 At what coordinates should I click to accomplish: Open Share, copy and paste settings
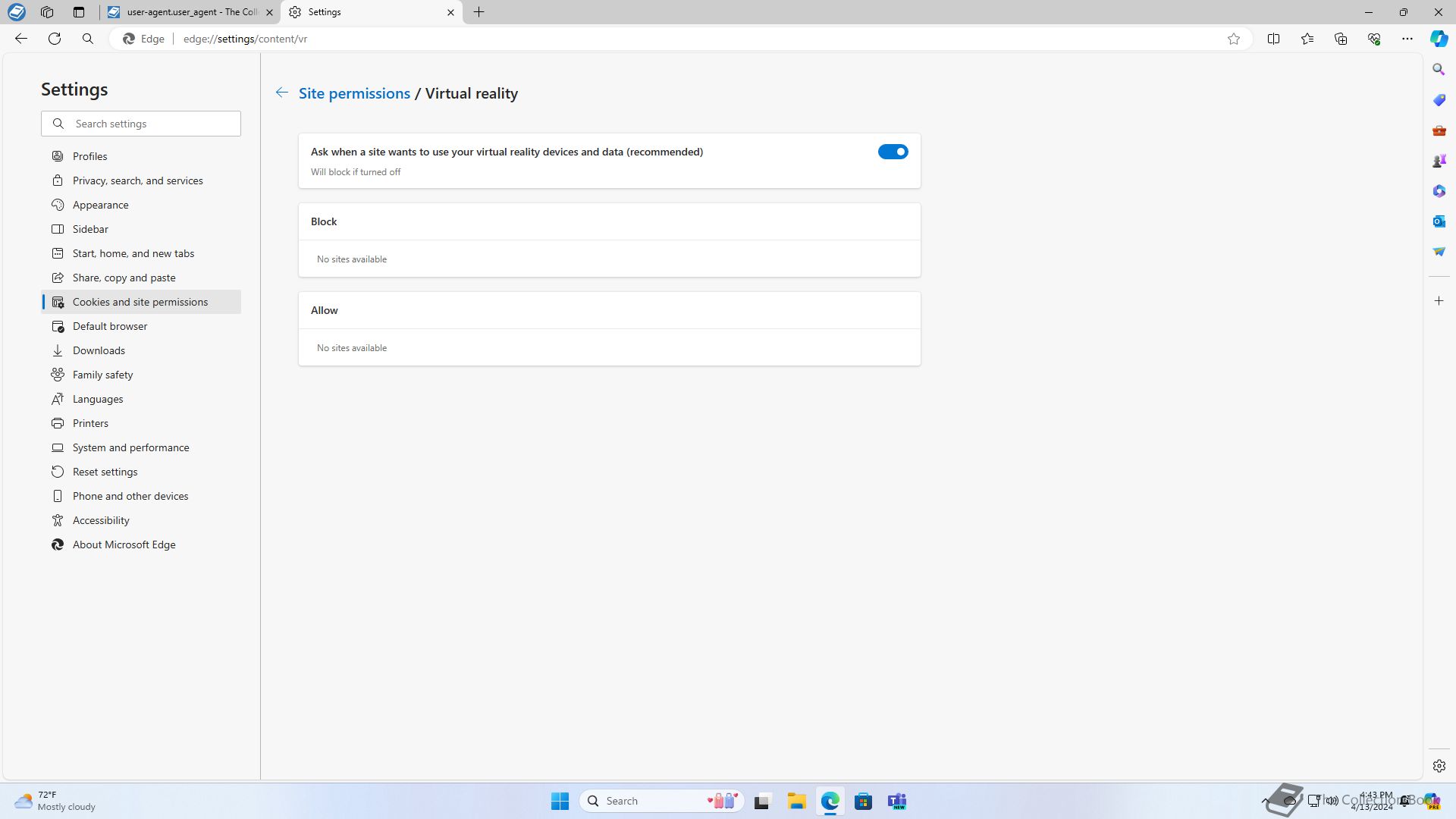pos(141,278)
